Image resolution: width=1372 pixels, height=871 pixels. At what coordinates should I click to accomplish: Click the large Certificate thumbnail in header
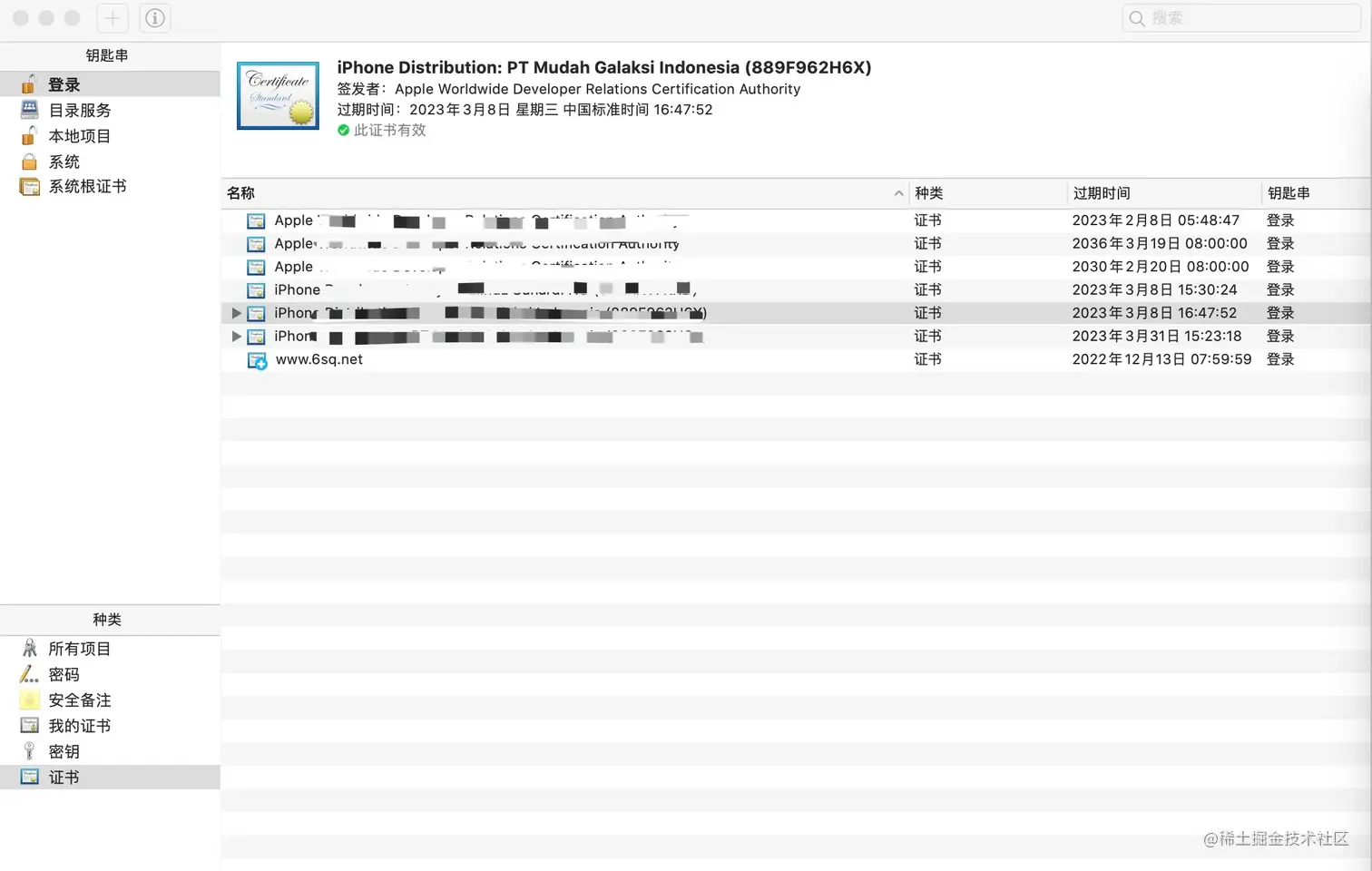pos(278,96)
